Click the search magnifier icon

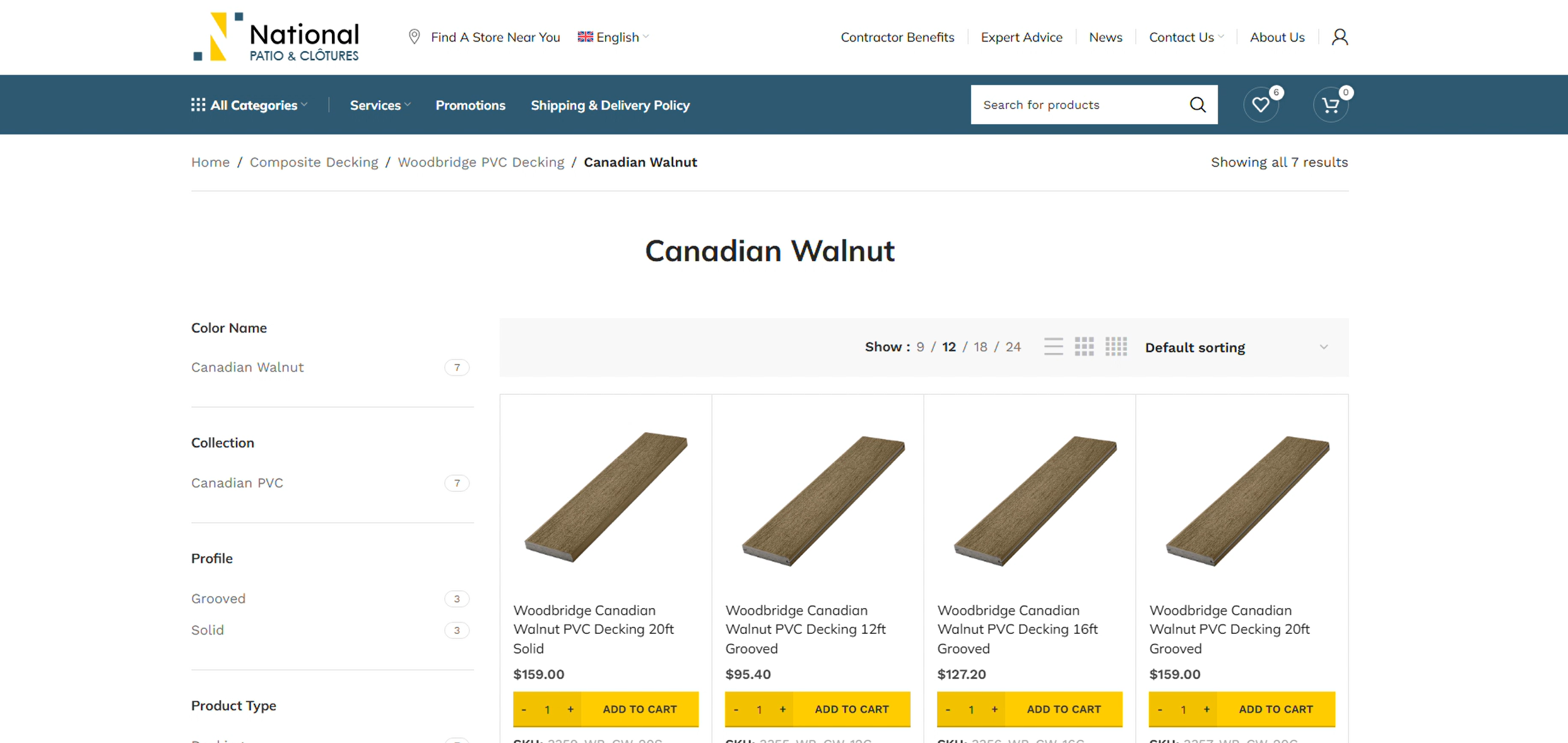1197,105
